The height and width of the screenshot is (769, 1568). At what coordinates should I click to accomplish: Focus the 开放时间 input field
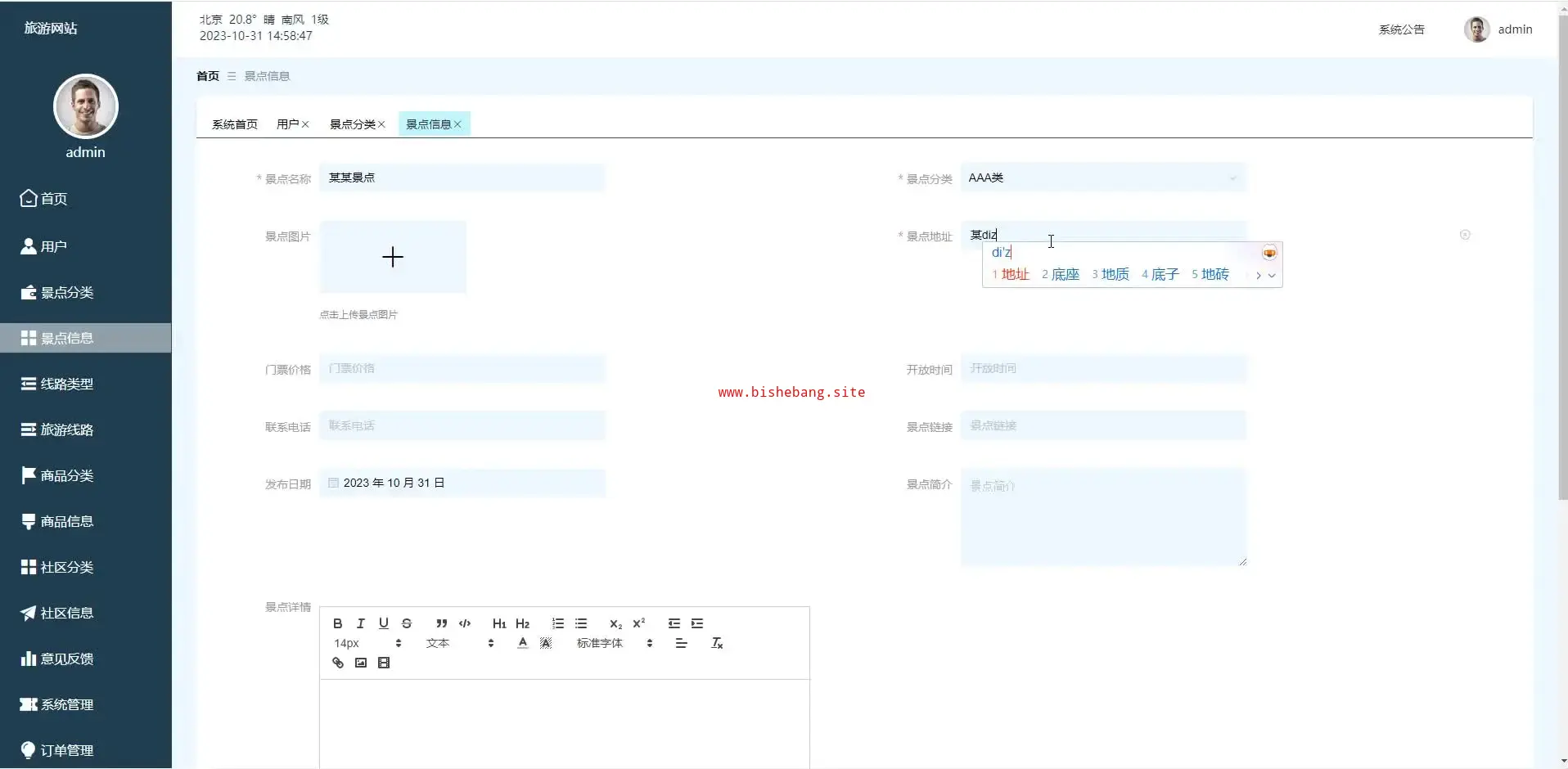point(1103,368)
